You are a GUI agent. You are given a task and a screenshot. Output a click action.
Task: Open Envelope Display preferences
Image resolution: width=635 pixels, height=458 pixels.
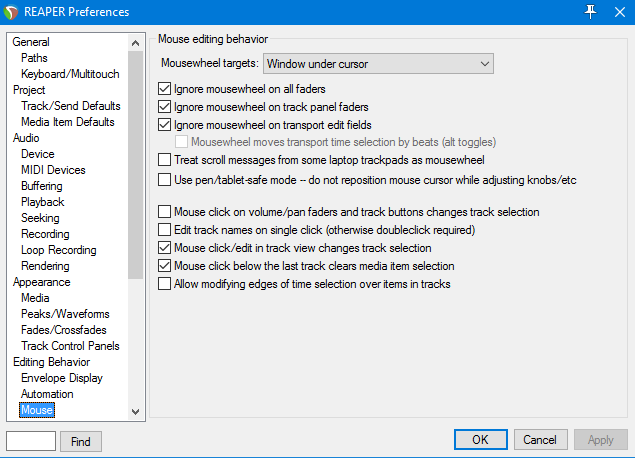(x=61, y=378)
